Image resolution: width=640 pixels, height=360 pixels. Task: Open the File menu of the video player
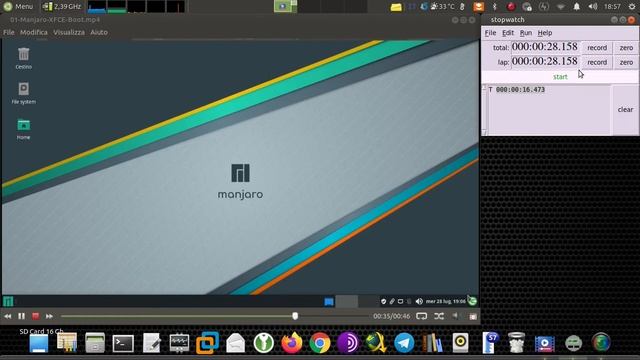click(9, 32)
